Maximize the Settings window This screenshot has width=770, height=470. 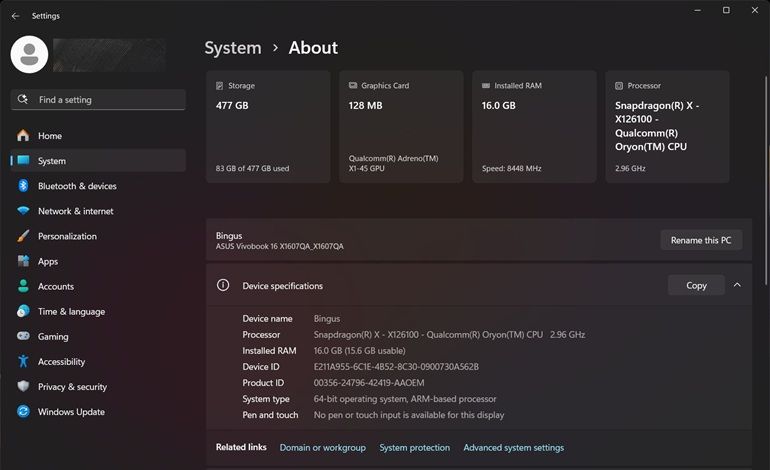(x=726, y=10)
